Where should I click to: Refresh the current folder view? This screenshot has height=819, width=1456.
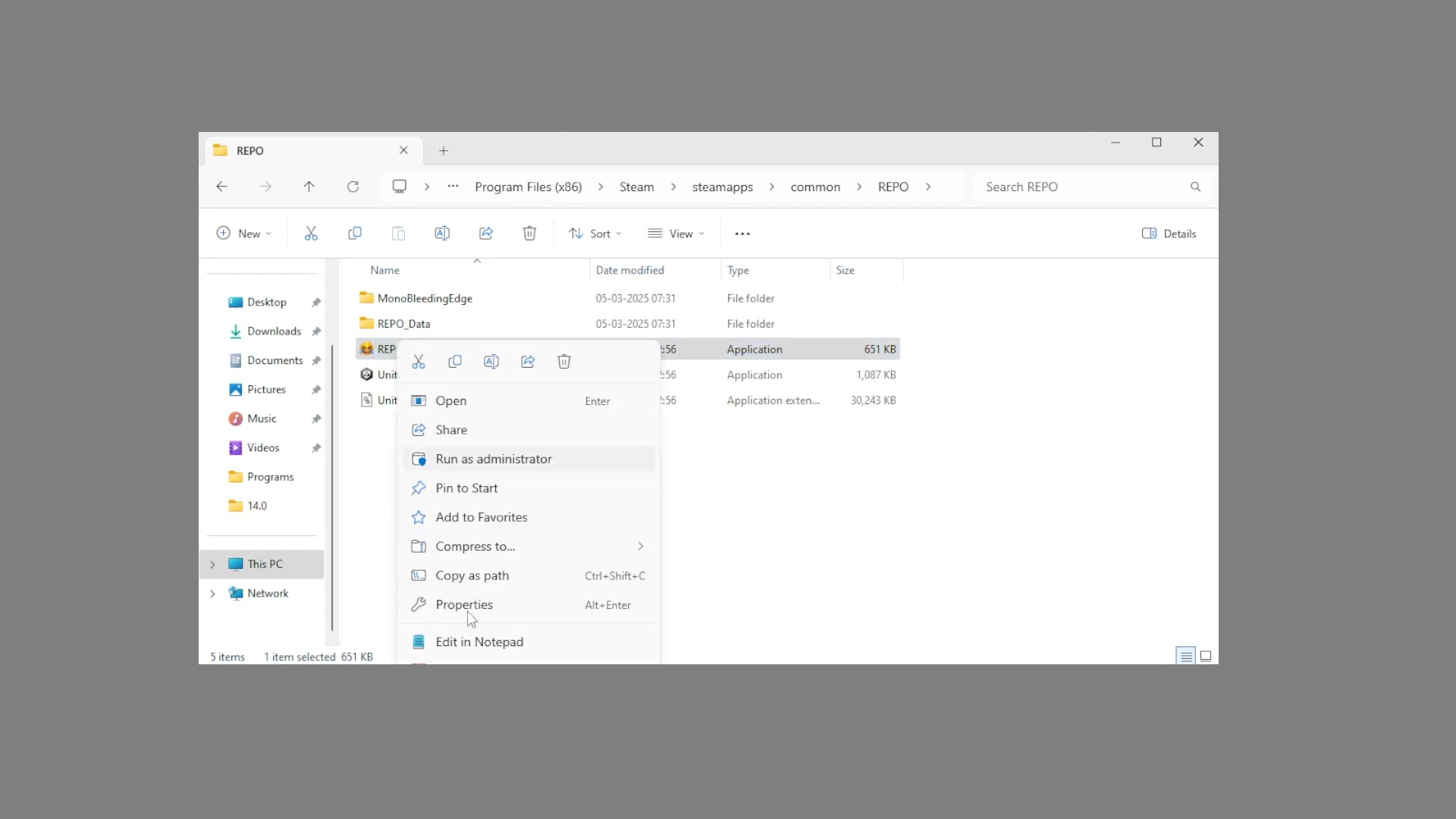click(353, 187)
